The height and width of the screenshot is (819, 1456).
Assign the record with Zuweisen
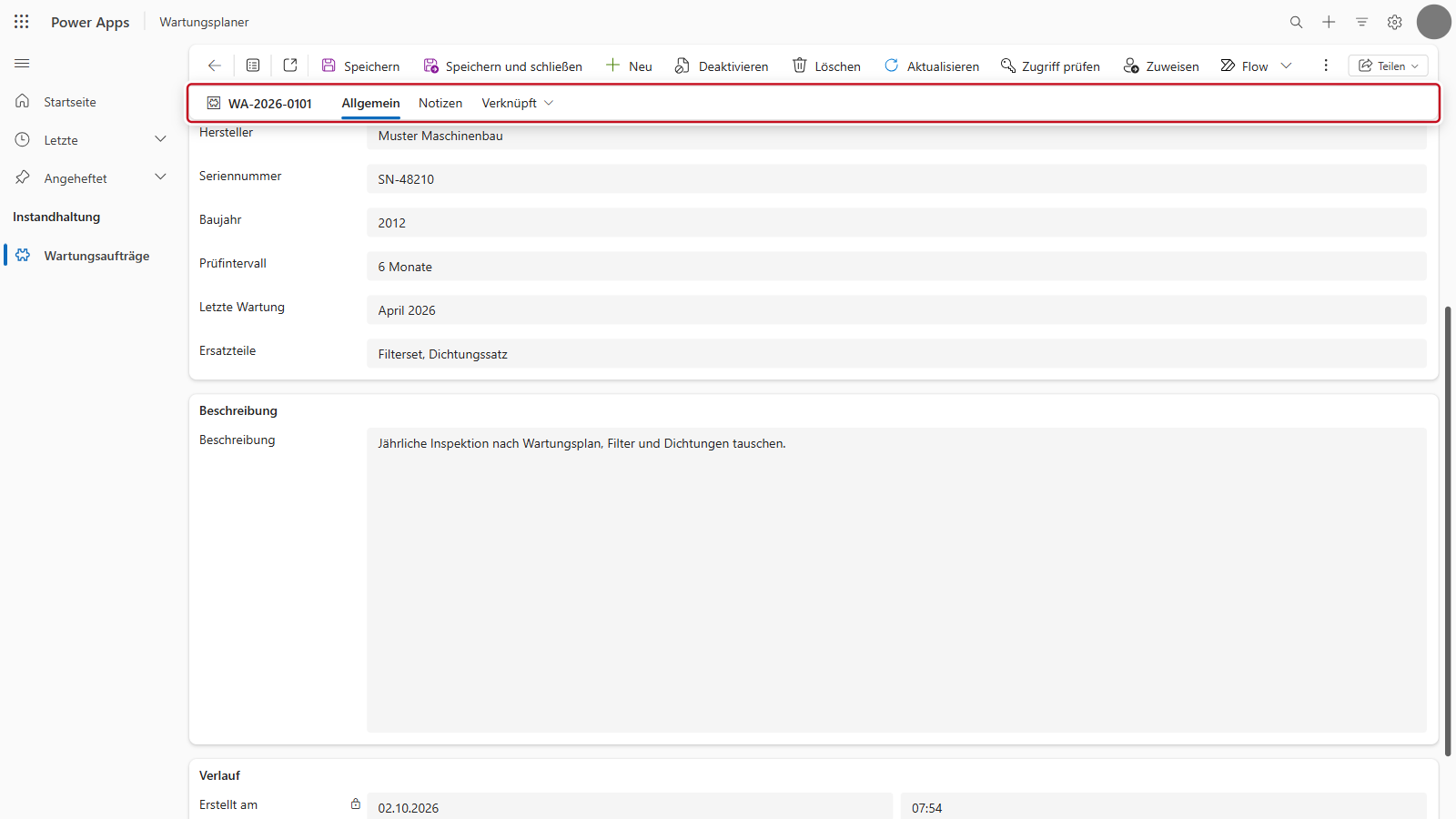coord(1161,66)
